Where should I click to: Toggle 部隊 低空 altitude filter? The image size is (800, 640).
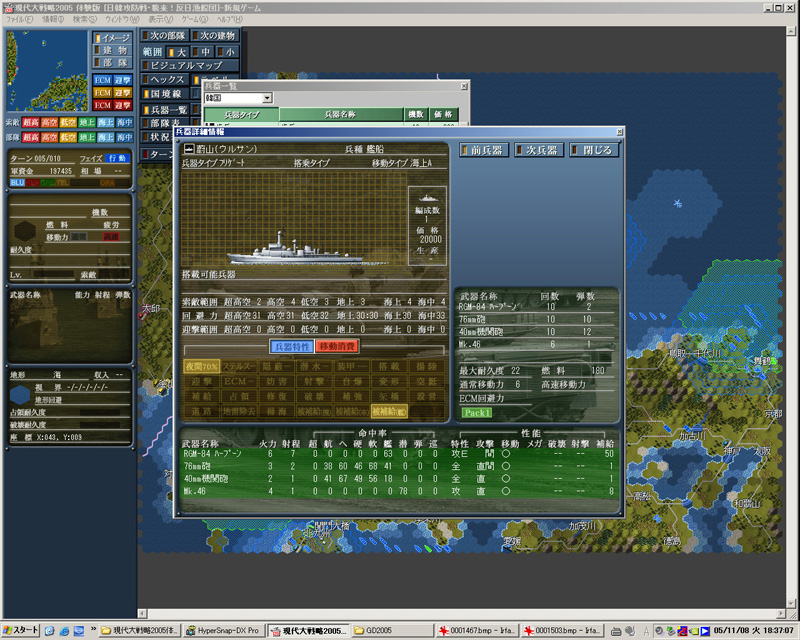pos(68,137)
